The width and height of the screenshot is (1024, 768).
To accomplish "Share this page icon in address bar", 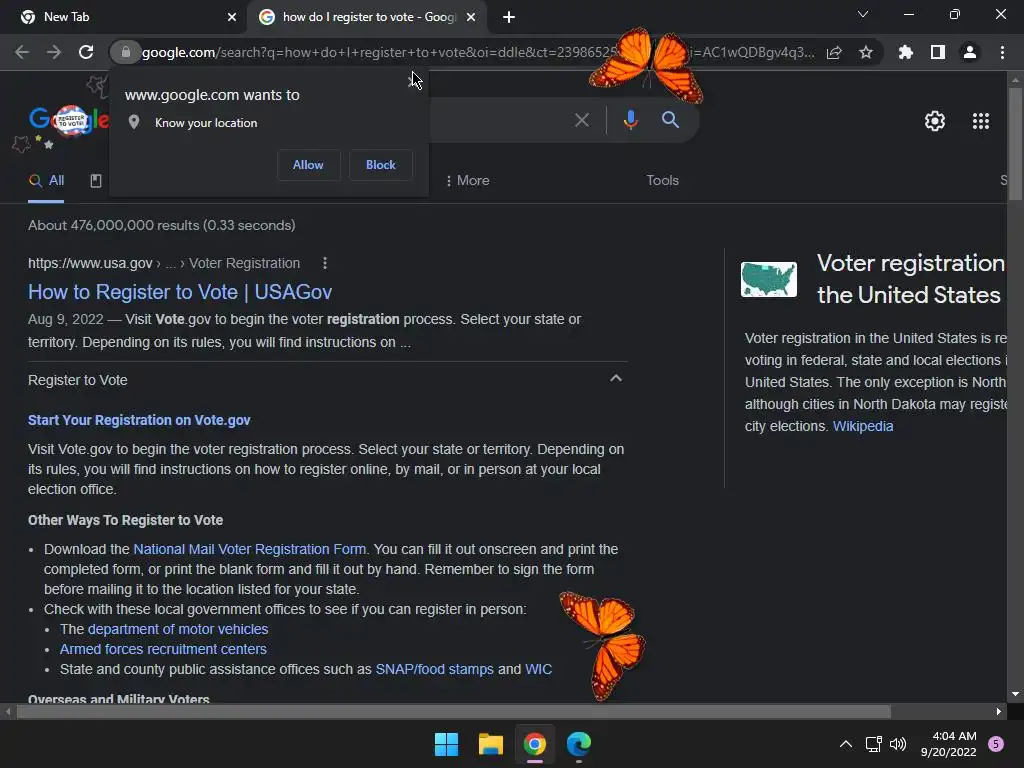I will coord(834,52).
